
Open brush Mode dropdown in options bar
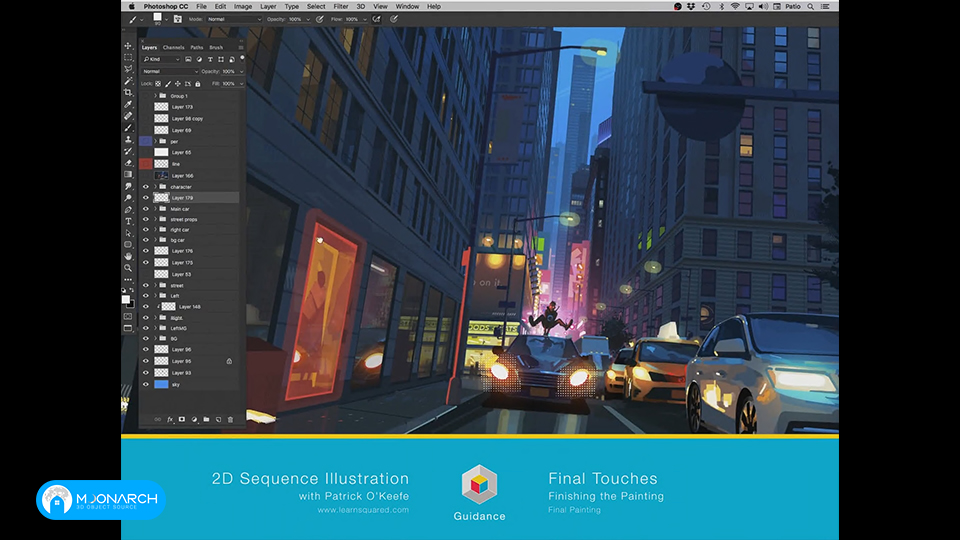click(234, 19)
